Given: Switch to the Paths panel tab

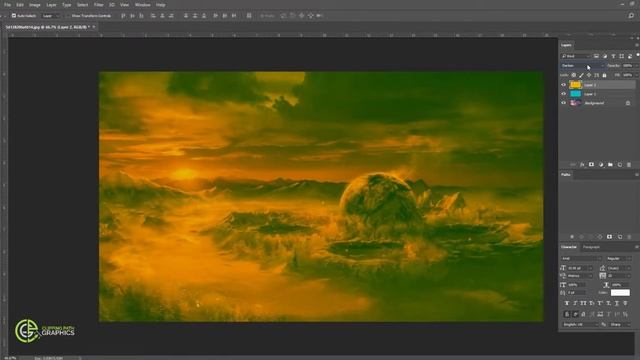Looking at the screenshot, I should 566,175.
